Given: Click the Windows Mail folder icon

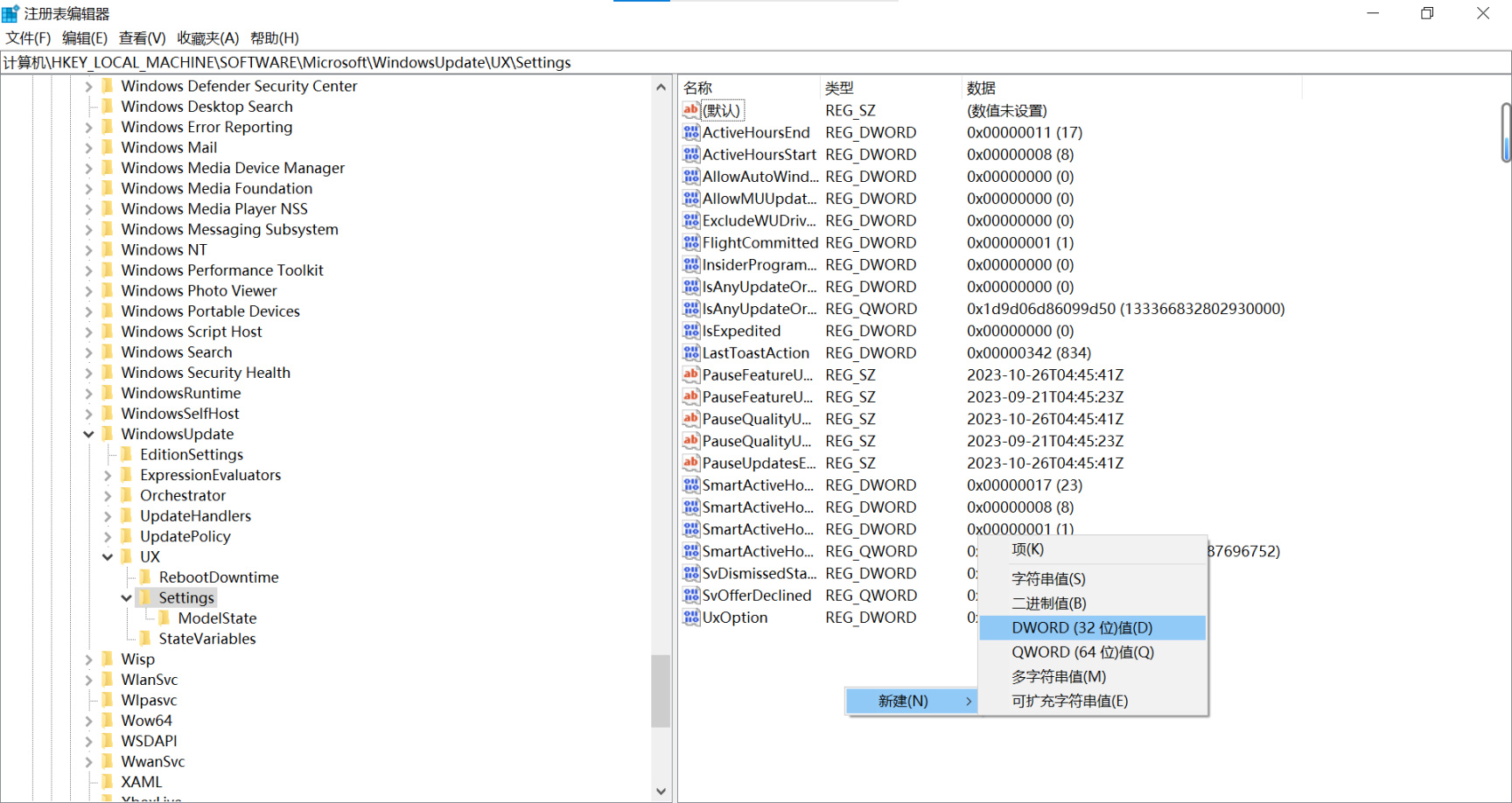Looking at the screenshot, I should coord(108,147).
